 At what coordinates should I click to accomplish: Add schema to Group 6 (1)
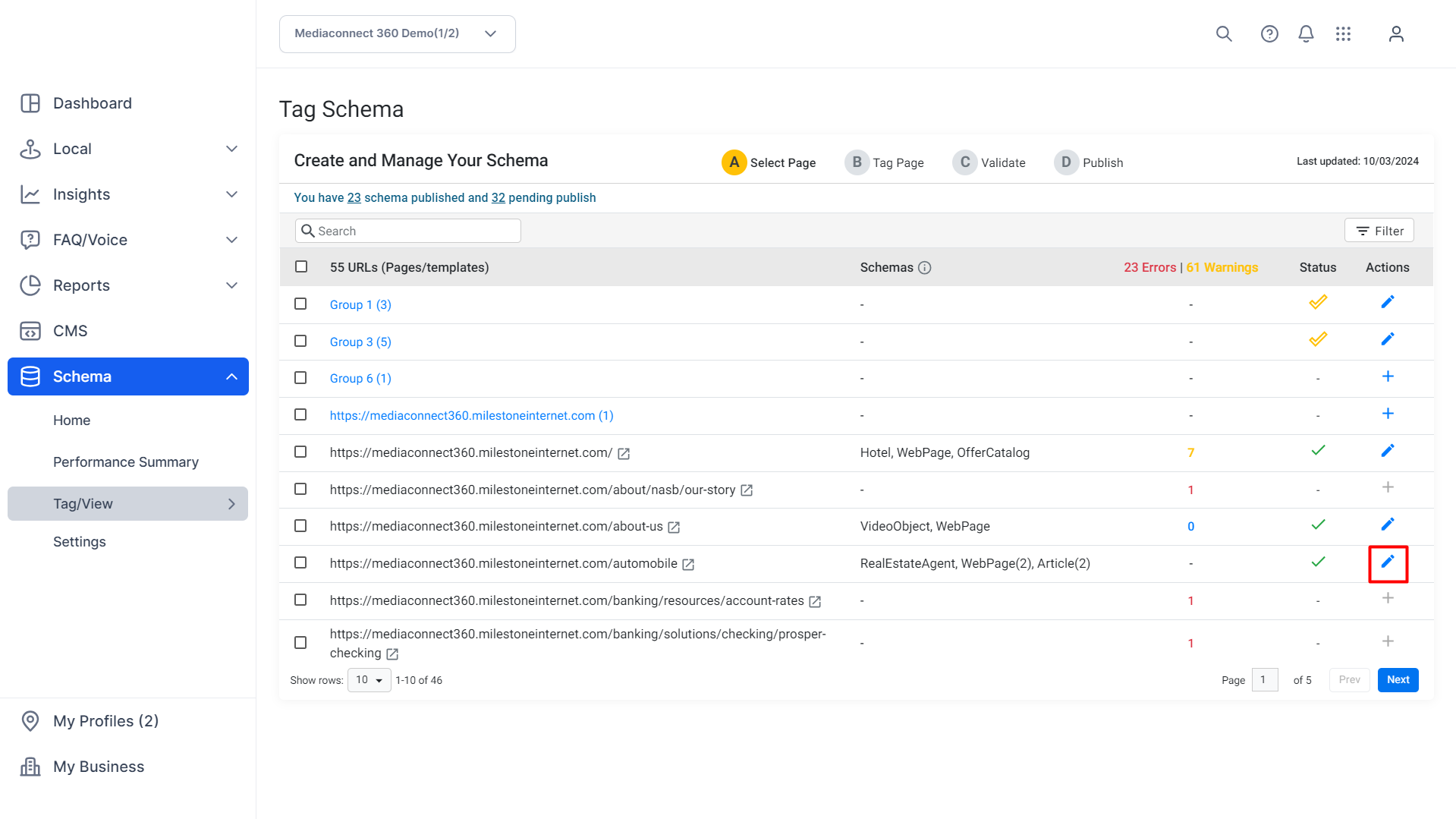tap(1388, 376)
